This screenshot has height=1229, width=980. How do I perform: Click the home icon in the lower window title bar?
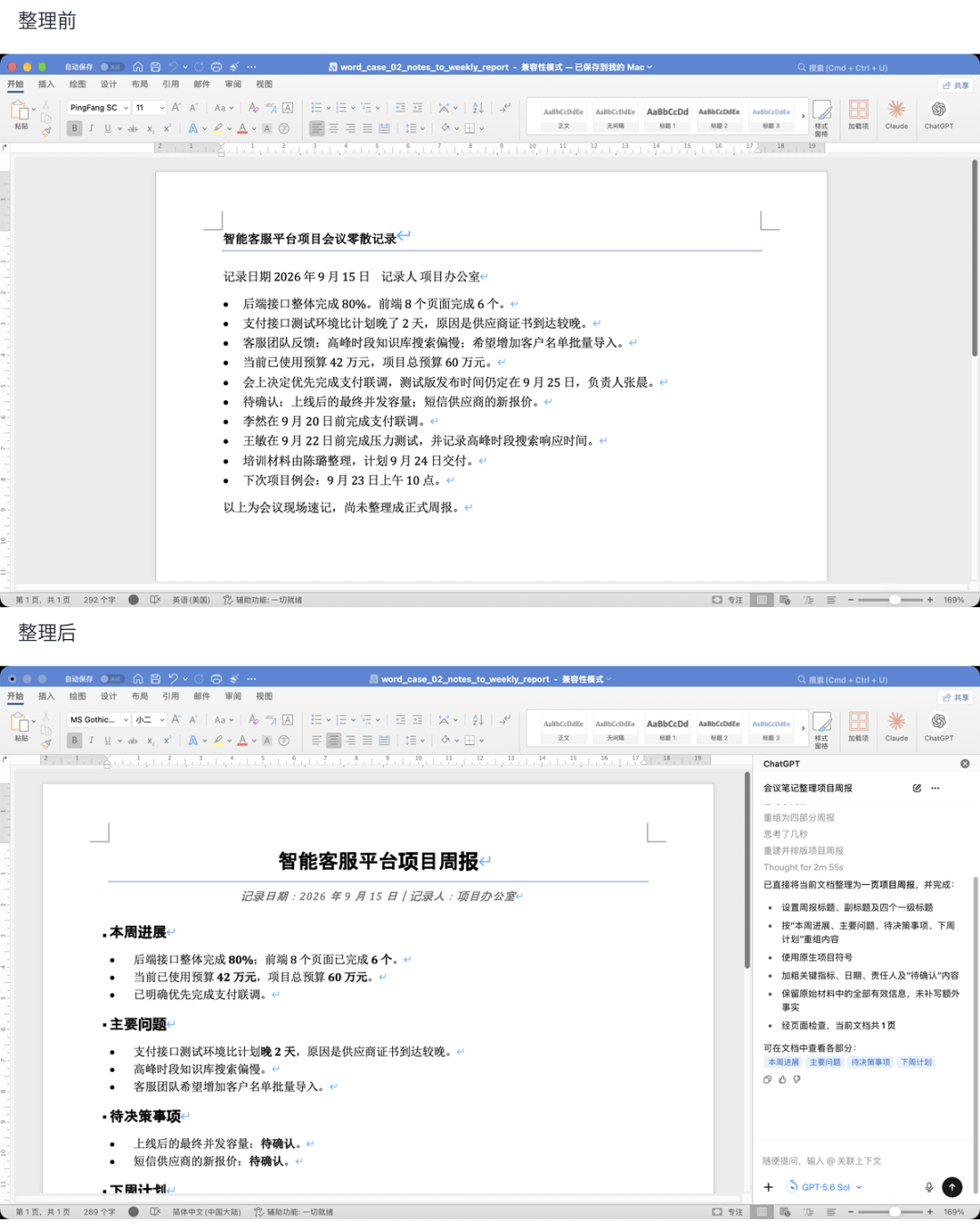(x=138, y=679)
